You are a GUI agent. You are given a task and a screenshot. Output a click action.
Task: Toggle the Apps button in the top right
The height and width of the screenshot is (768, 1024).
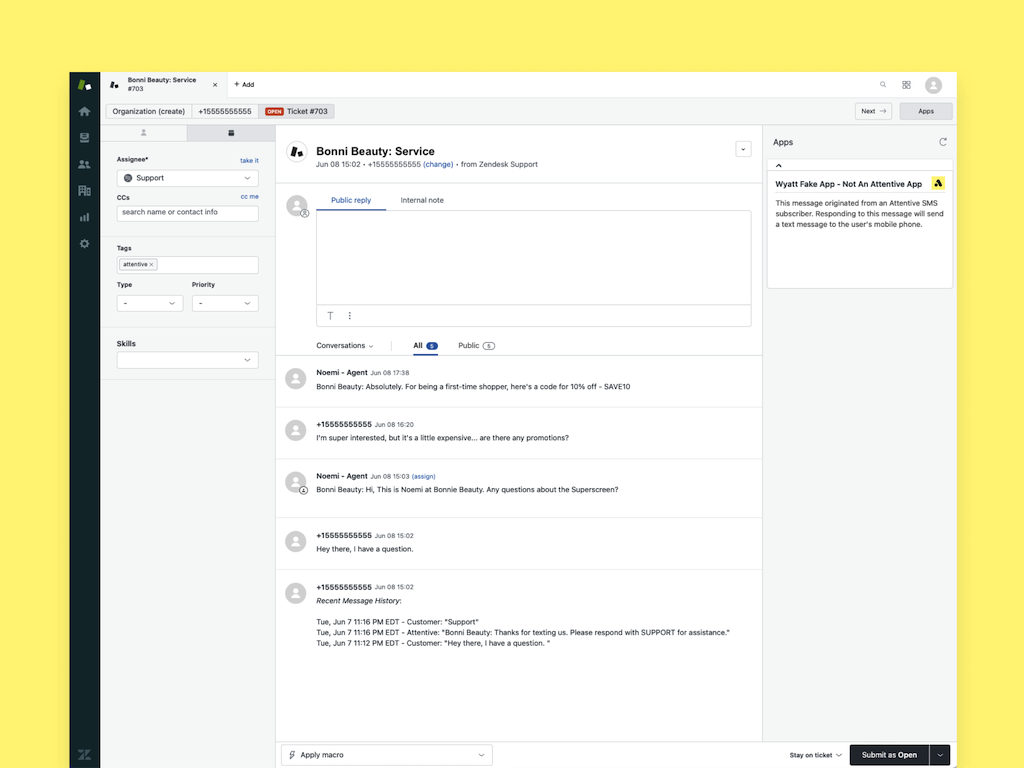click(925, 111)
